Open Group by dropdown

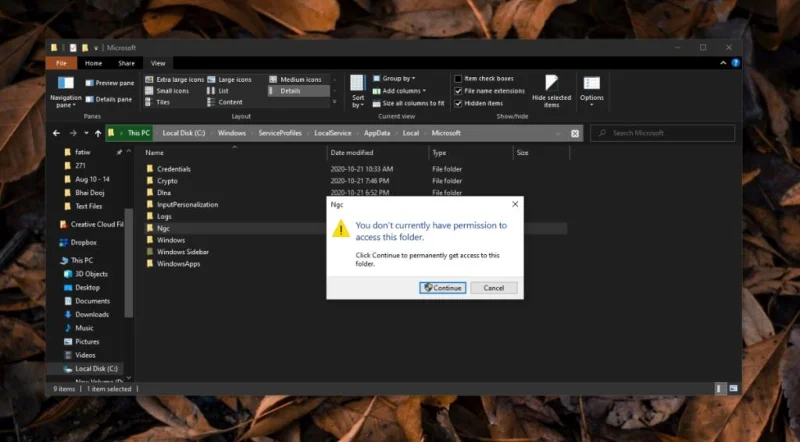pyautogui.click(x=394, y=79)
